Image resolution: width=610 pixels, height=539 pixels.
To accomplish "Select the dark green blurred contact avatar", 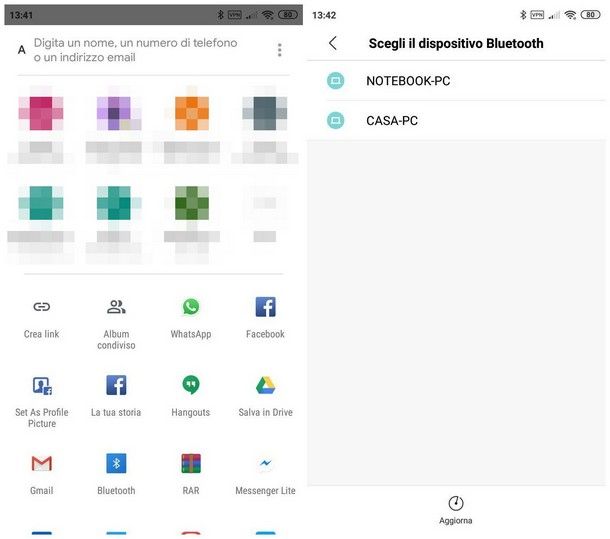I will click(x=192, y=203).
